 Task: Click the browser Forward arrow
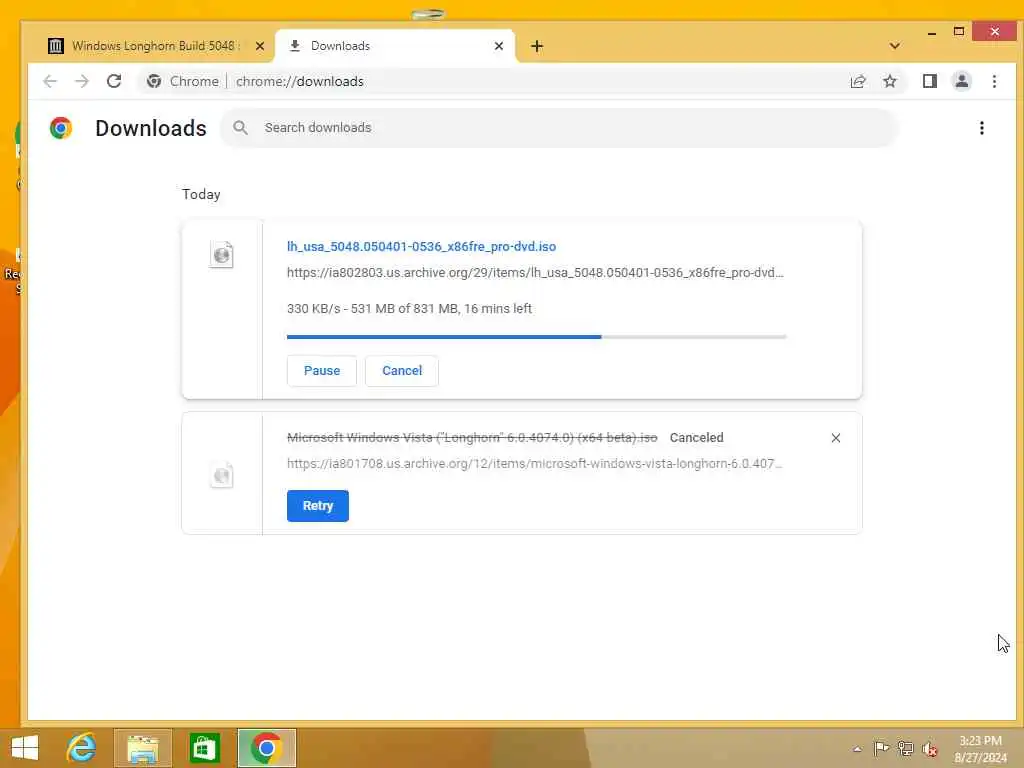point(82,81)
